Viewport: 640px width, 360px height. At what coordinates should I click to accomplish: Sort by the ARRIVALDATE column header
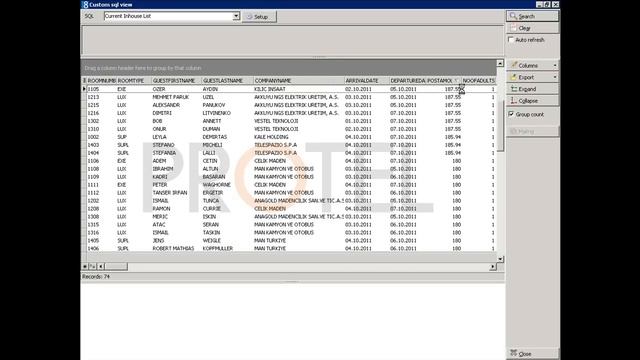[367, 81]
